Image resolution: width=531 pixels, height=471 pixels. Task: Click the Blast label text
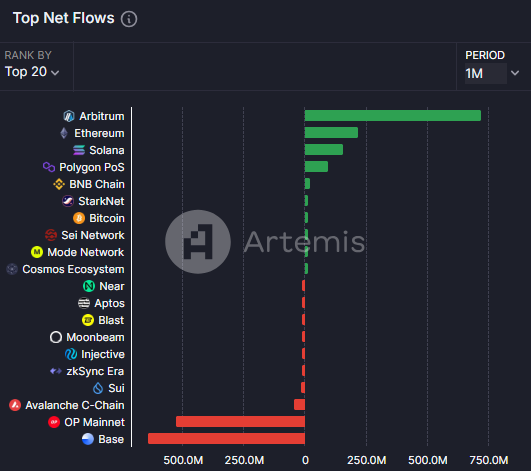(111, 320)
